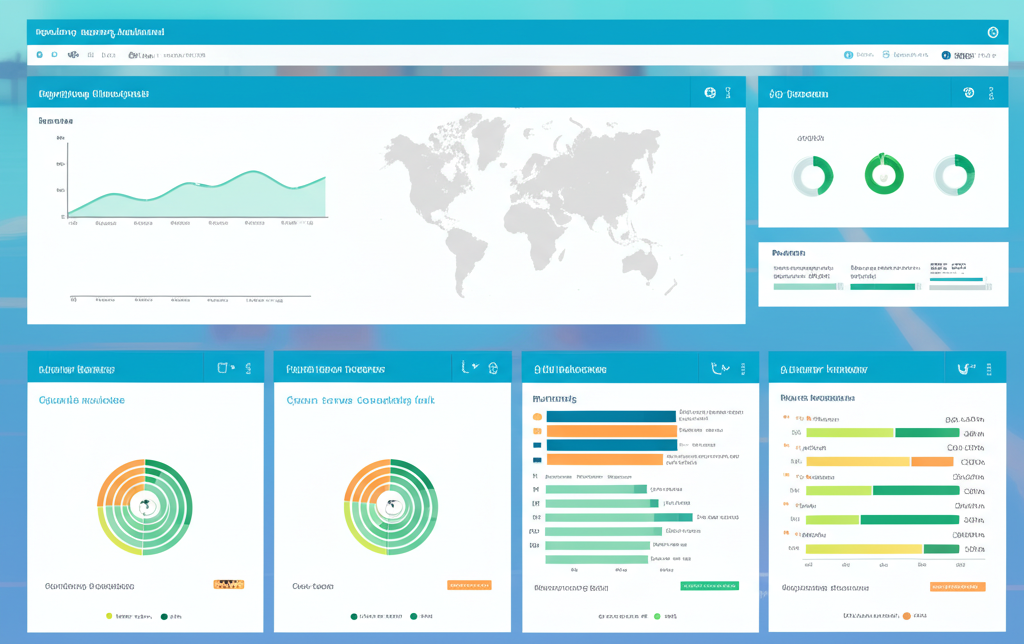Toggle the orange legend dot under stacked bar chart
Viewport: 1024px width, 644px height.
pos(907,617)
